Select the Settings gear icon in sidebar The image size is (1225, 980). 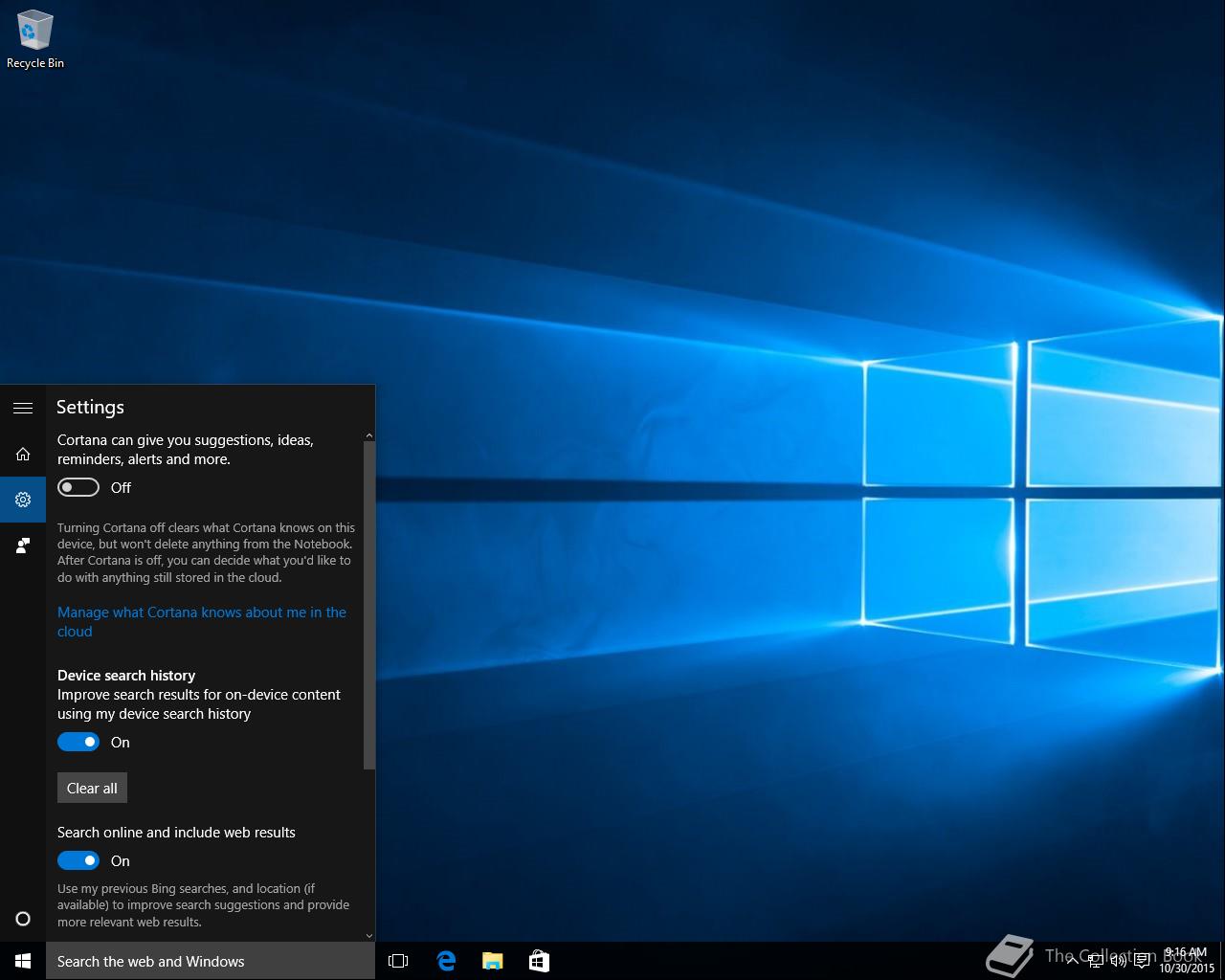[x=23, y=500]
